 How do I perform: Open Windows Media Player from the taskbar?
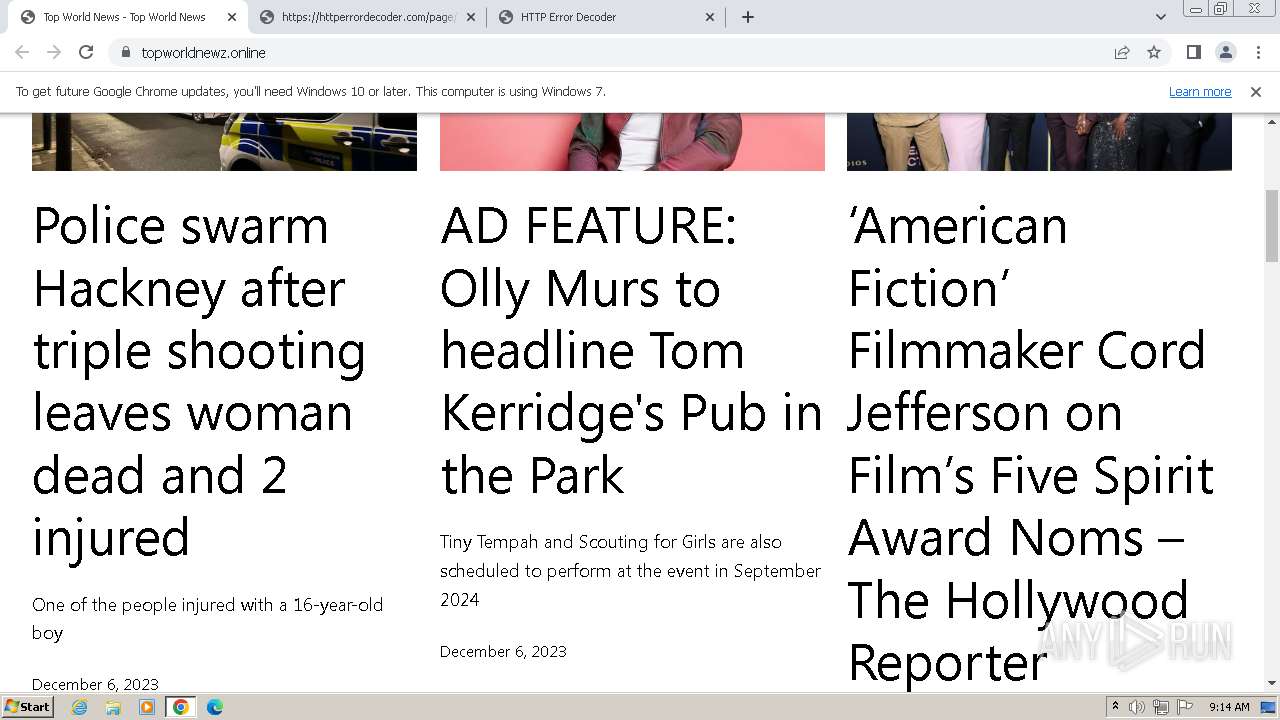(147, 707)
